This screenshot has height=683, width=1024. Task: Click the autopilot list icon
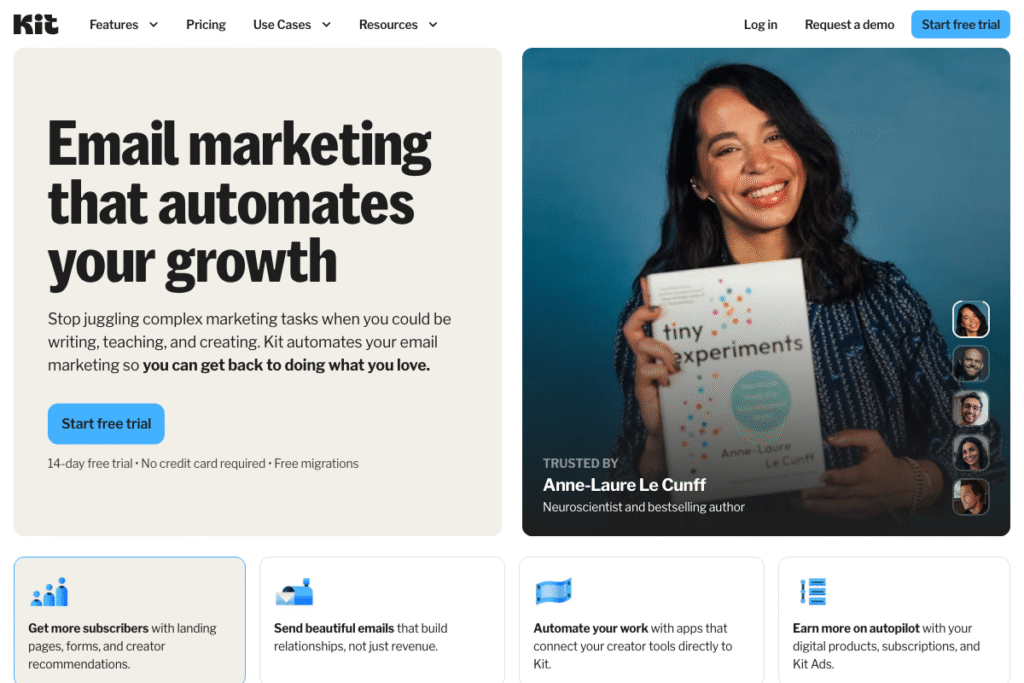[x=813, y=592]
